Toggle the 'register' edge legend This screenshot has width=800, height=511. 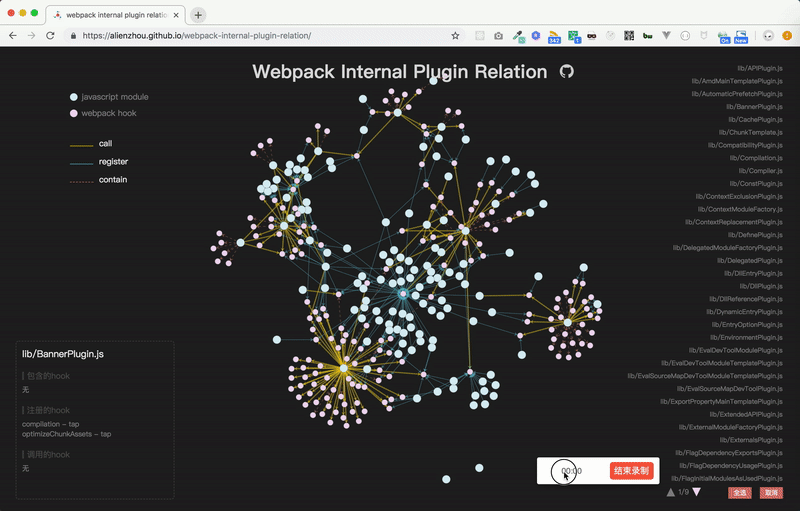(99, 162)
